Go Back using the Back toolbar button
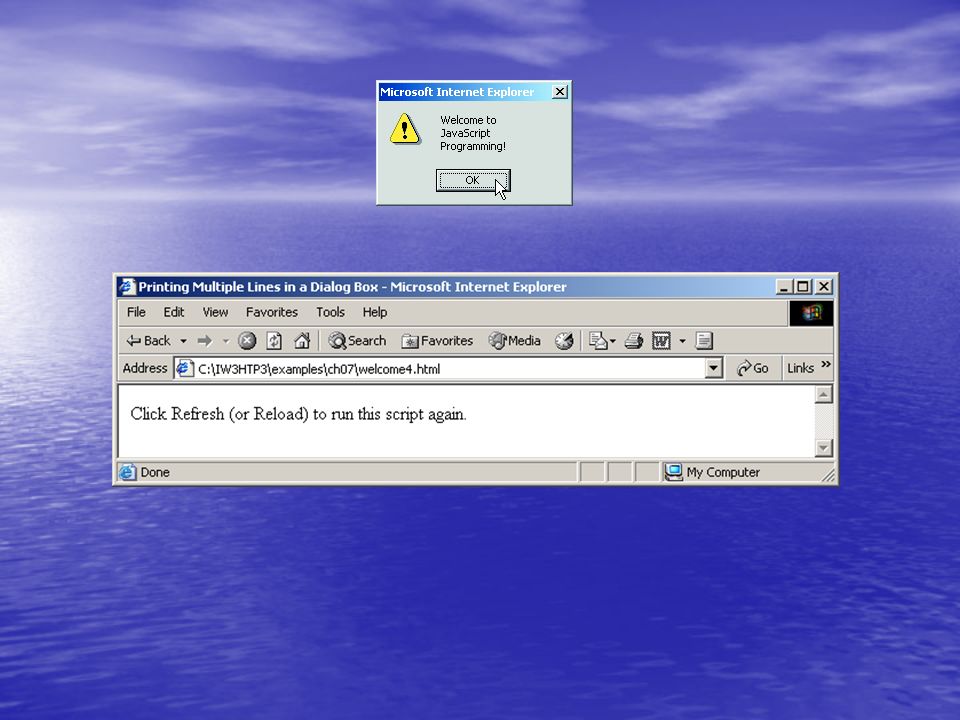Image resolution: width=960 pixels, height=720 pixels. [149, 340]
